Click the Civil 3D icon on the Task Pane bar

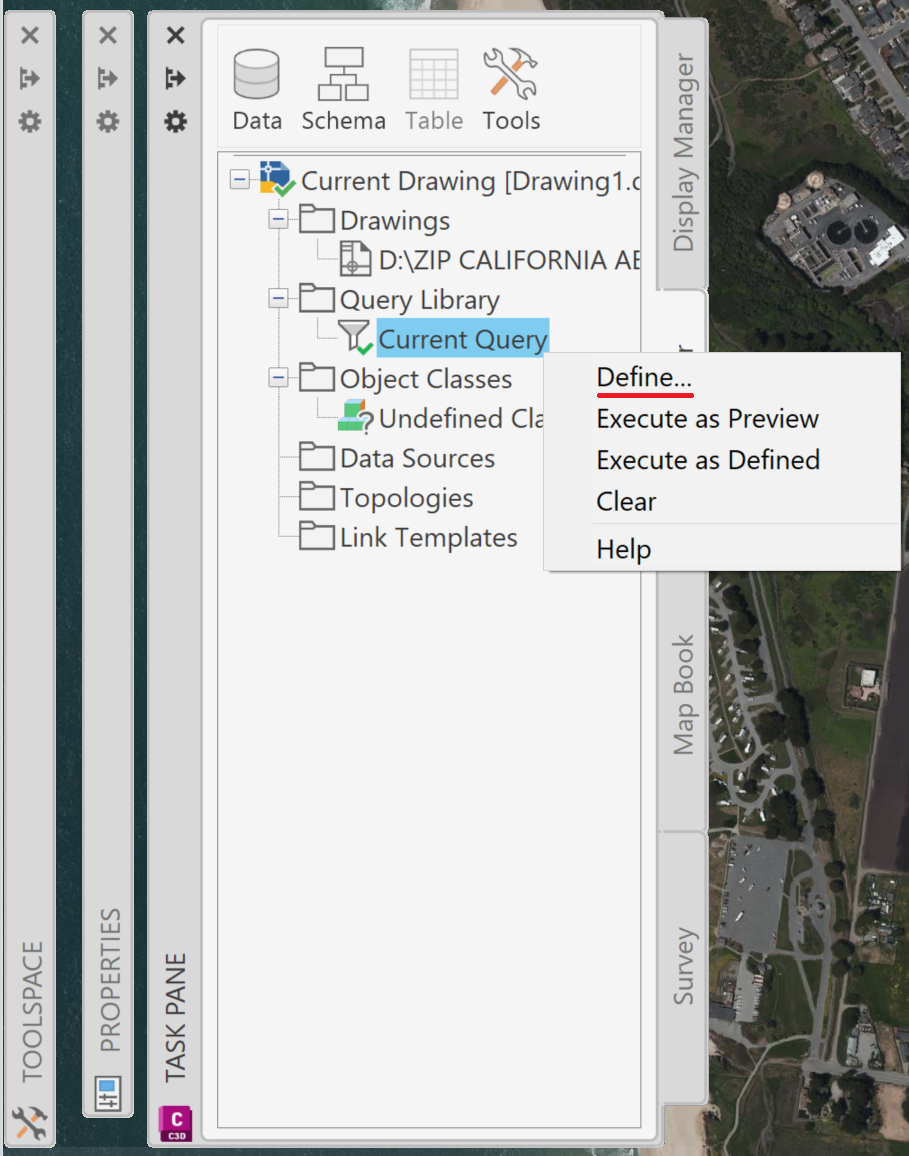coord(174,1122)
